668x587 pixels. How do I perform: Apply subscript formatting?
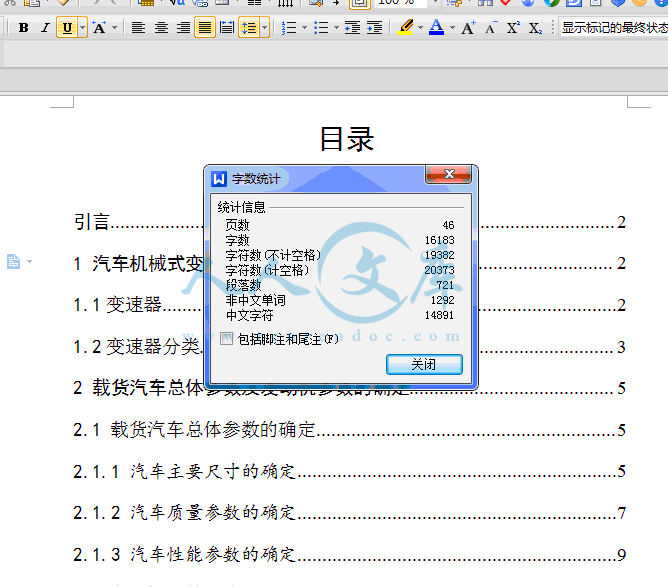(535, 28)
